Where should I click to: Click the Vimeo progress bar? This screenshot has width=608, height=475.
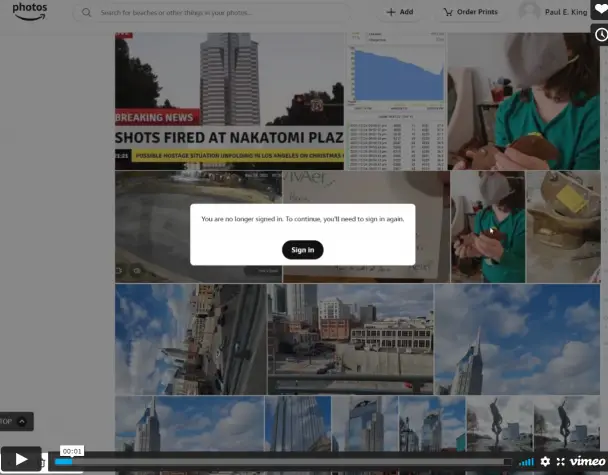(283, 462)
